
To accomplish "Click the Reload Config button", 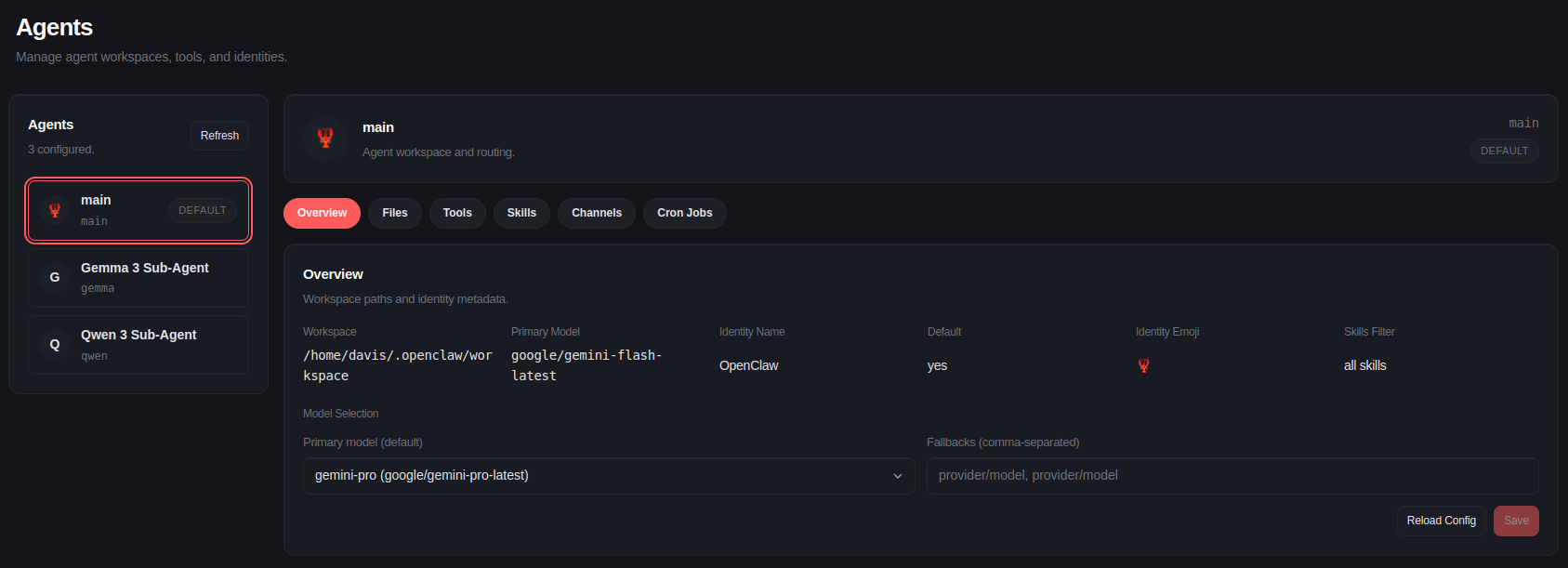I will [1441, 521].
